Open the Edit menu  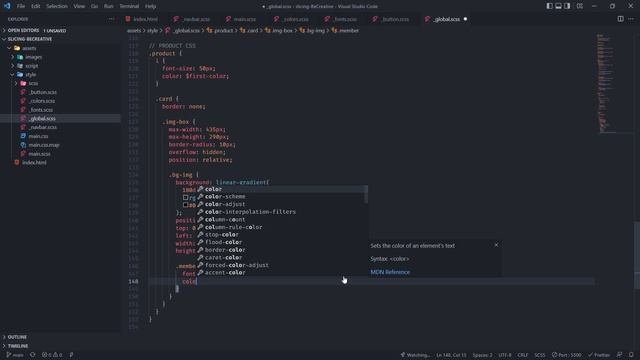[x=36, y=6]
